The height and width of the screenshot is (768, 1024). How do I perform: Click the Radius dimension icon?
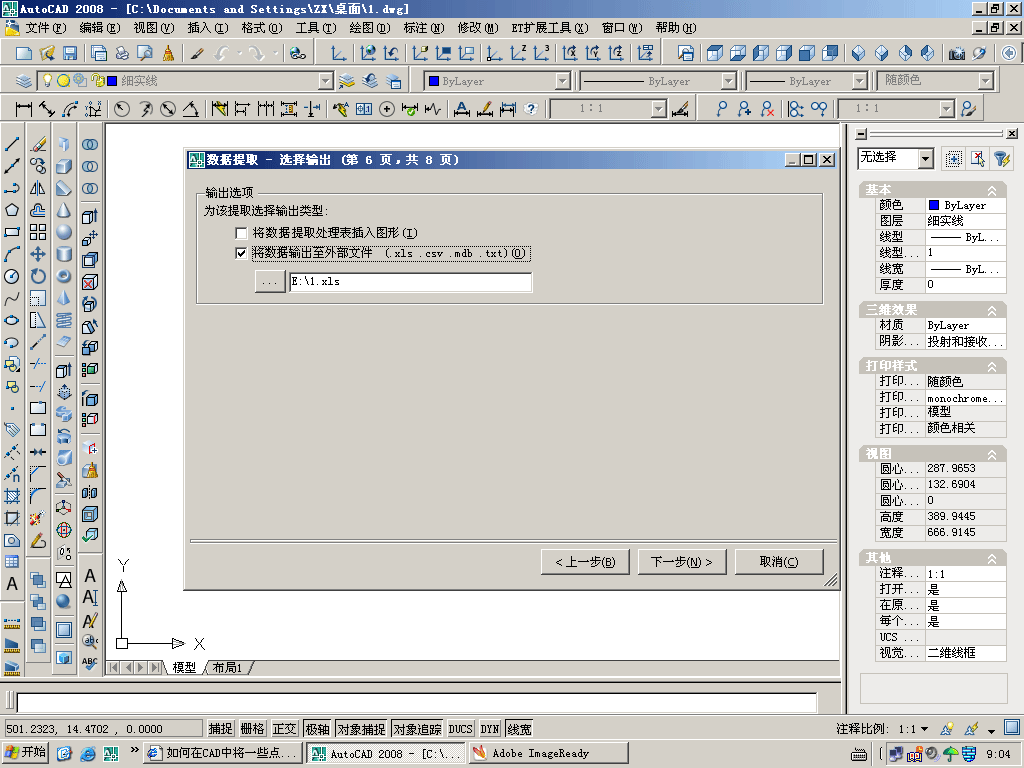(x=121, y=108)
